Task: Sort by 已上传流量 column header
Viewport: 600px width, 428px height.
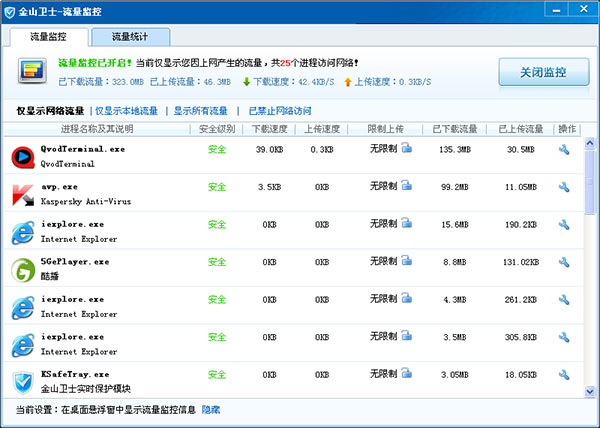Action: click(520, 129)
